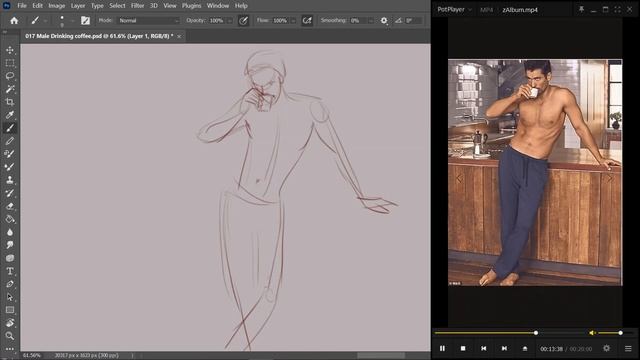The width and height of the screenshot is (640, 360).
Task: Pause the PotPlayer video
Action: click(442, 349)
